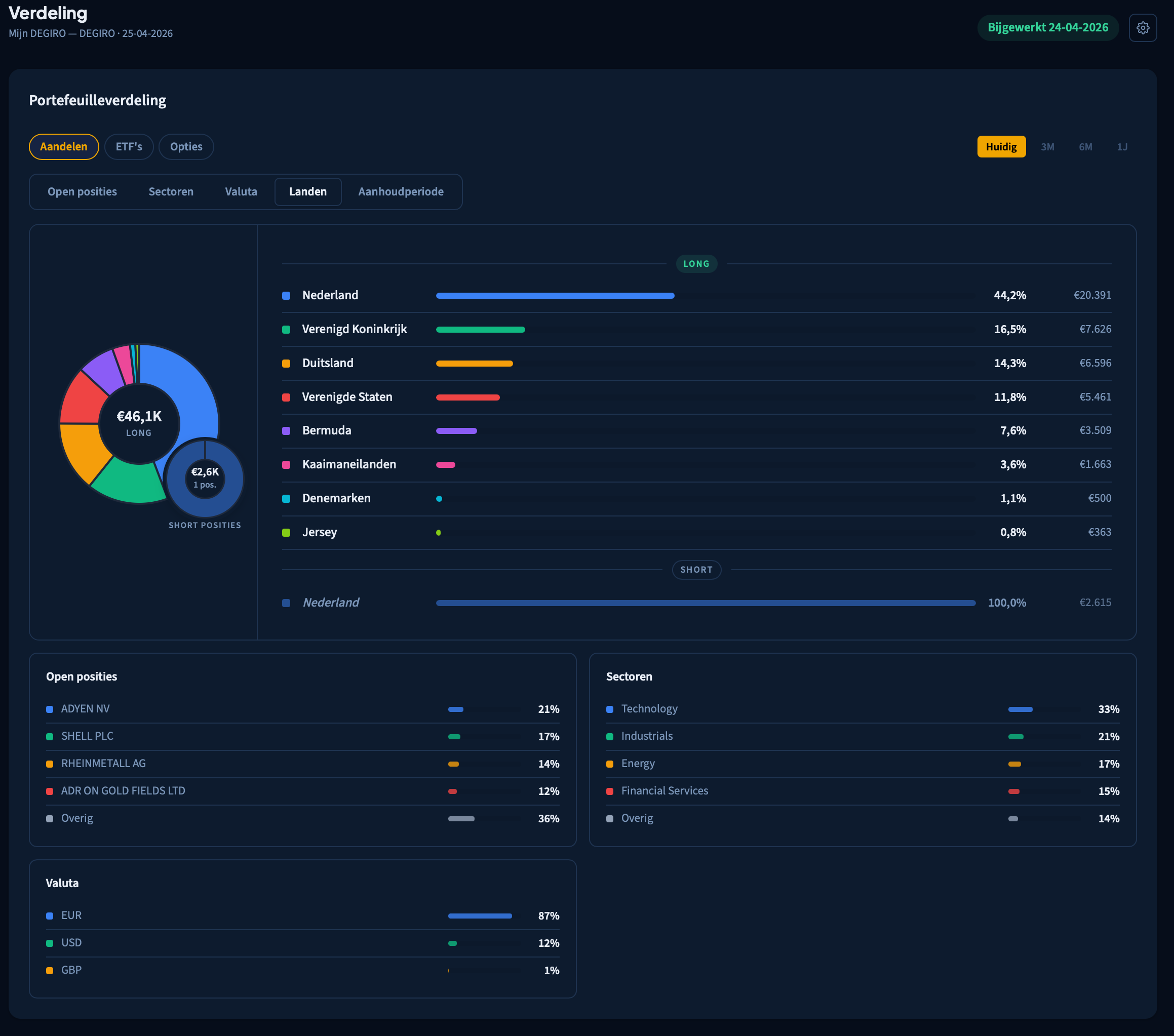Open settings via the gear icon

1143,27
